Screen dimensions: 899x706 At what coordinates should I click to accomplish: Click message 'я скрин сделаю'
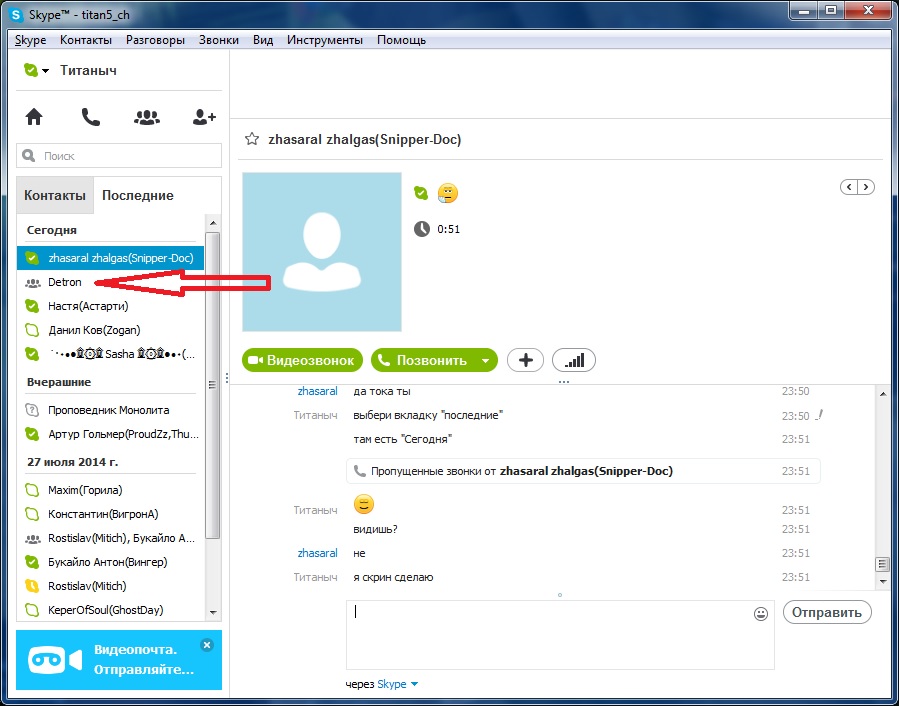coord(393,578)
